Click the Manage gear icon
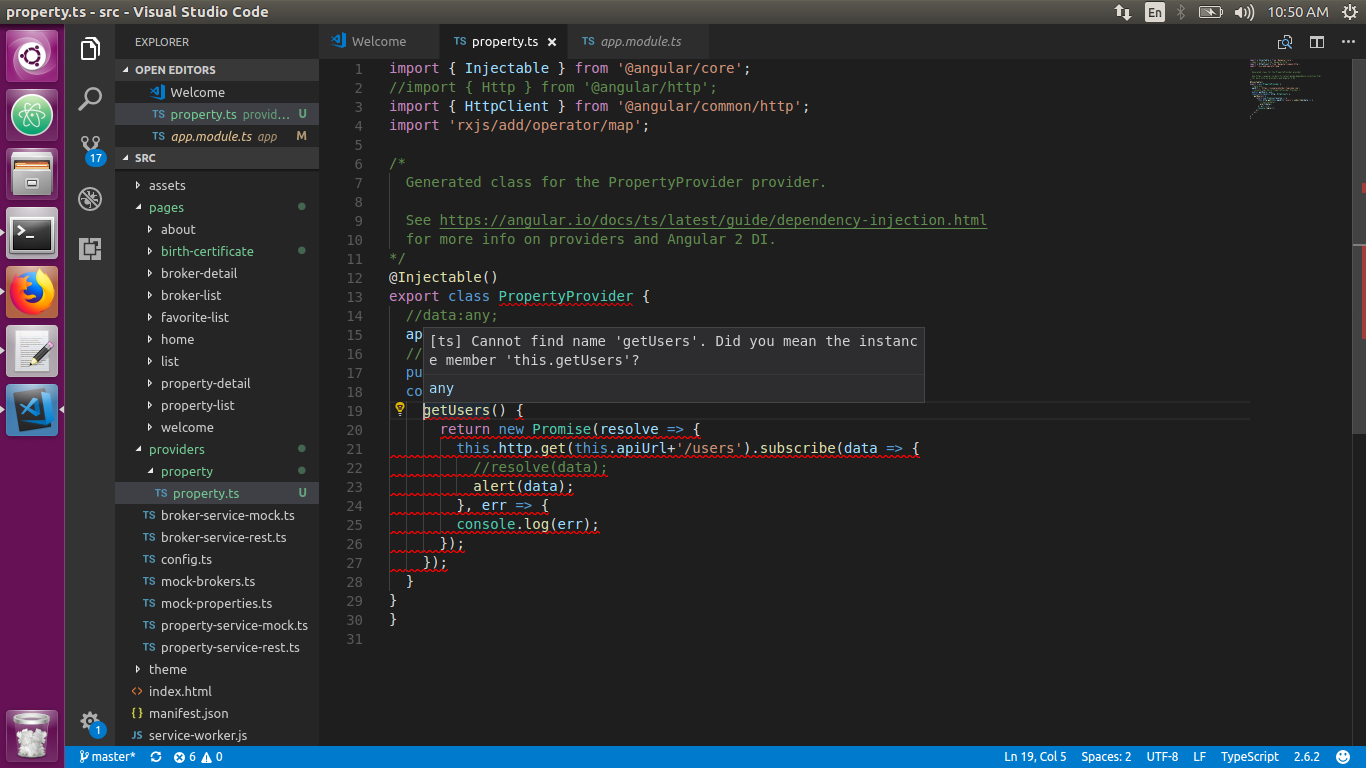 [x=90, y=721]
